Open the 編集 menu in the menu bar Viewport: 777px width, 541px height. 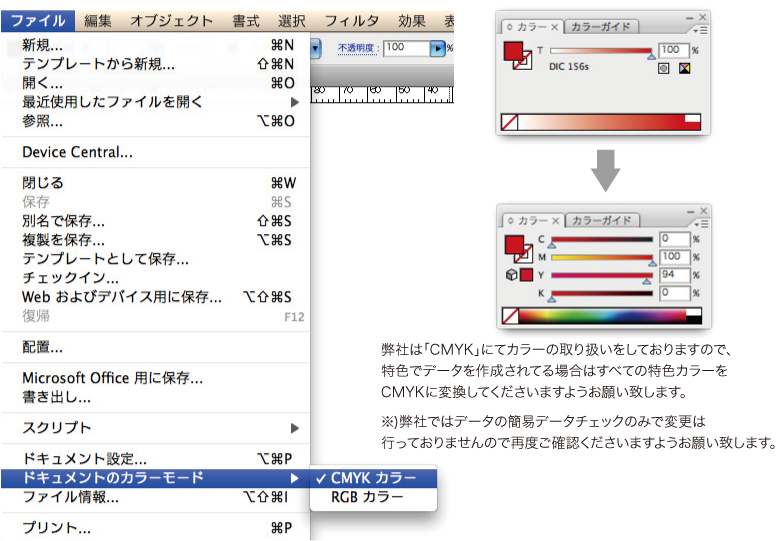click(x=98, y=20)
